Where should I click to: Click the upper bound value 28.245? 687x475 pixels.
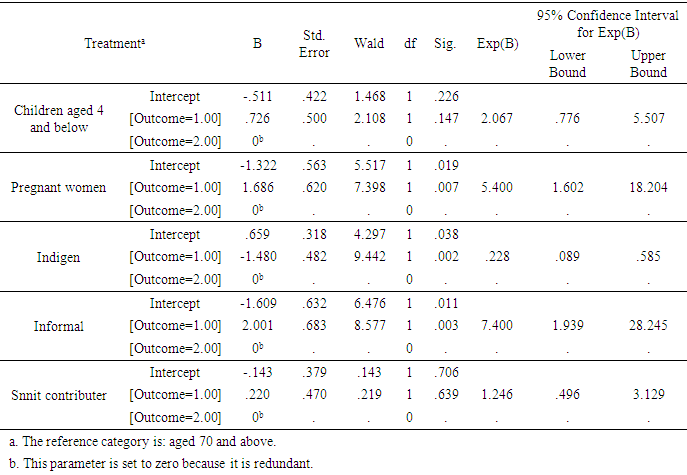click(648, 325)
